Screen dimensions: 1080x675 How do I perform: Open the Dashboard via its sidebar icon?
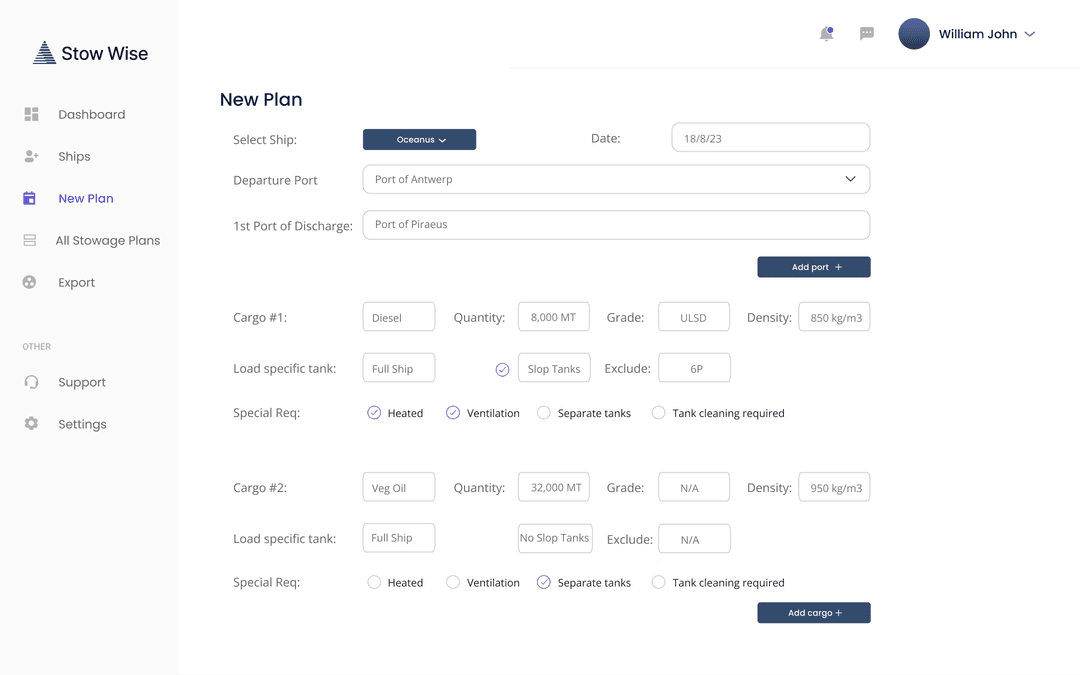pos(30,113)
